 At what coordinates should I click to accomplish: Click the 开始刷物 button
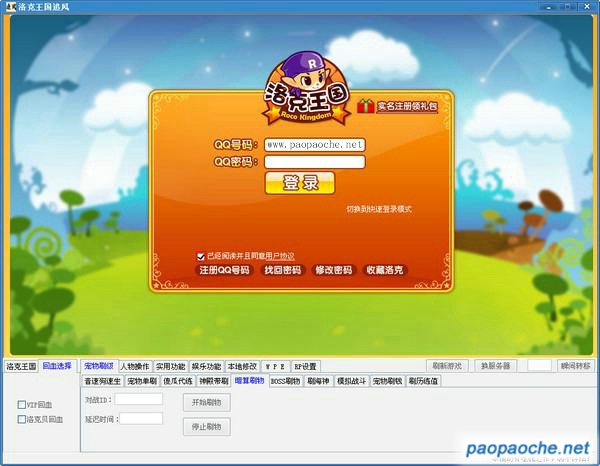point(207,402)
